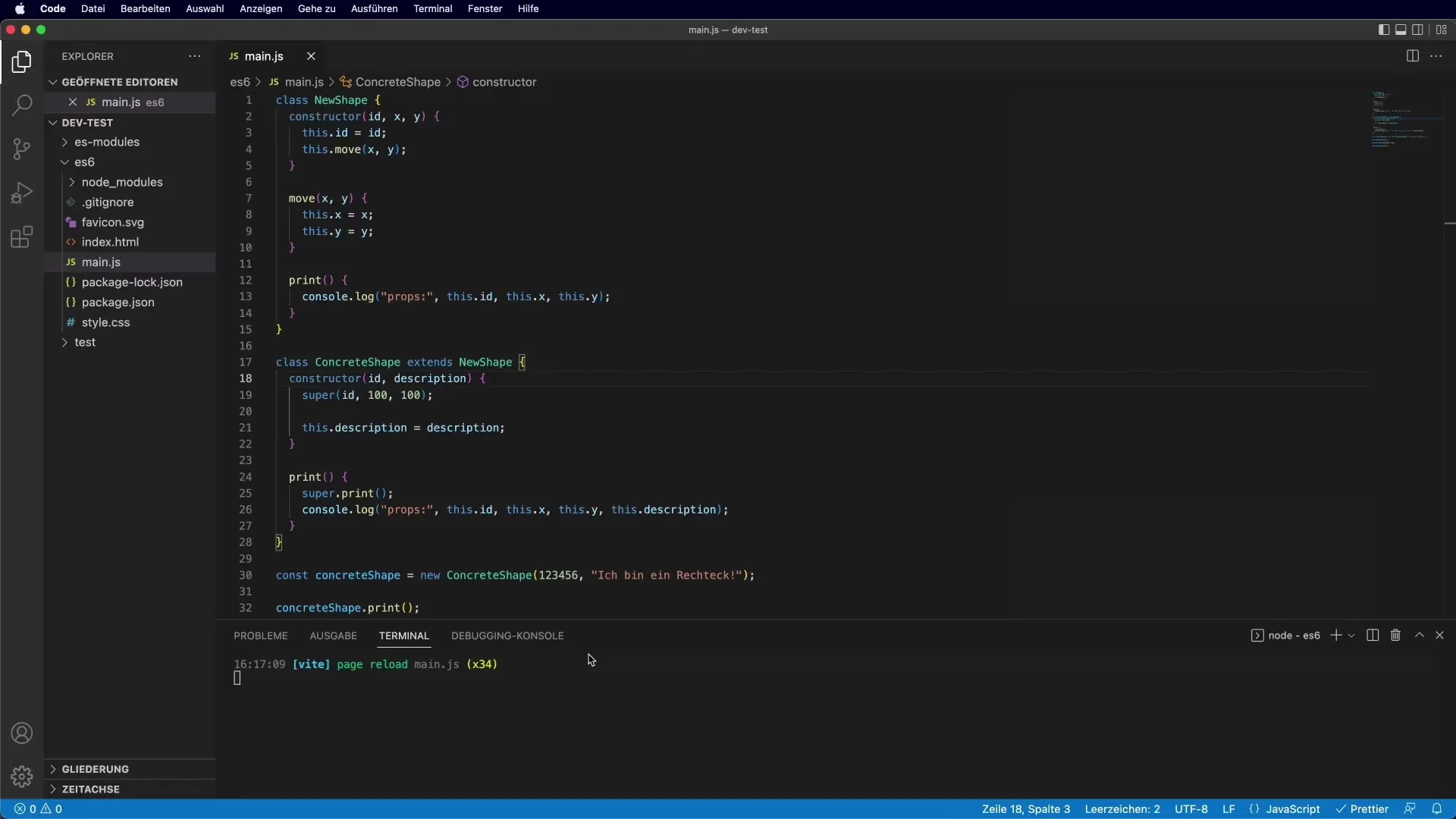Screen dimensions: 1456x819
Task: Open Run and Debug view
Action: tap(22, 193)
